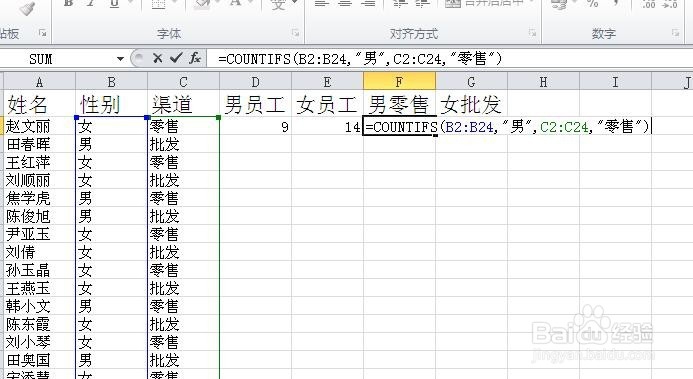Select the name cell 田春晖
The height and width of the screenshot is (379, 693).
tap(39, 144)
